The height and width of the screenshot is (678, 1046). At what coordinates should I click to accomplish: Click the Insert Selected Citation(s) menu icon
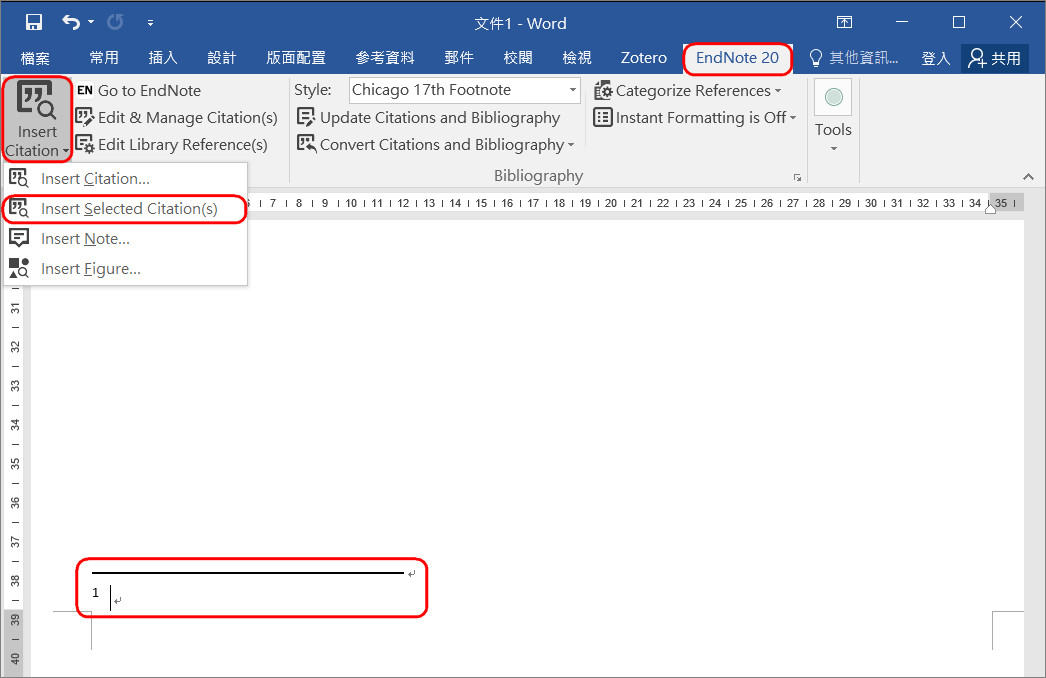pos(19,208)
